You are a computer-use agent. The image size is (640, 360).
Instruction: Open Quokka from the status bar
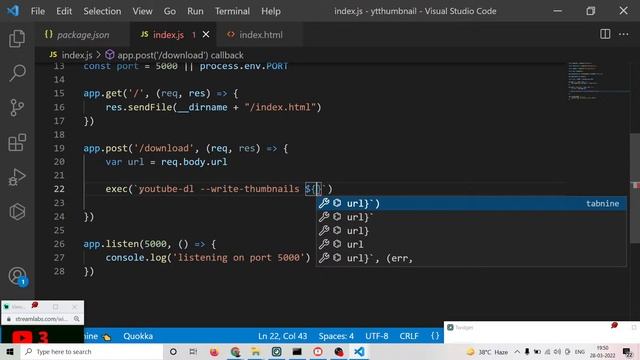[x=138, y=336]
